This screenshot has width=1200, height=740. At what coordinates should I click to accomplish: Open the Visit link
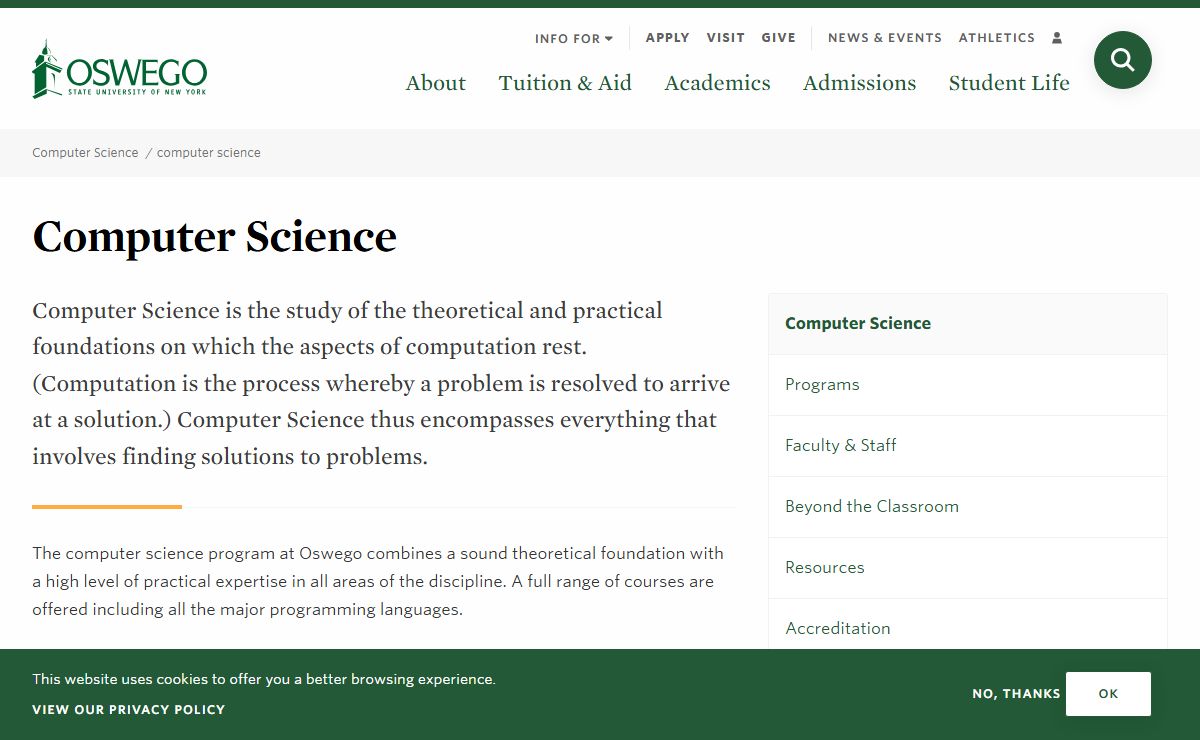726,38
